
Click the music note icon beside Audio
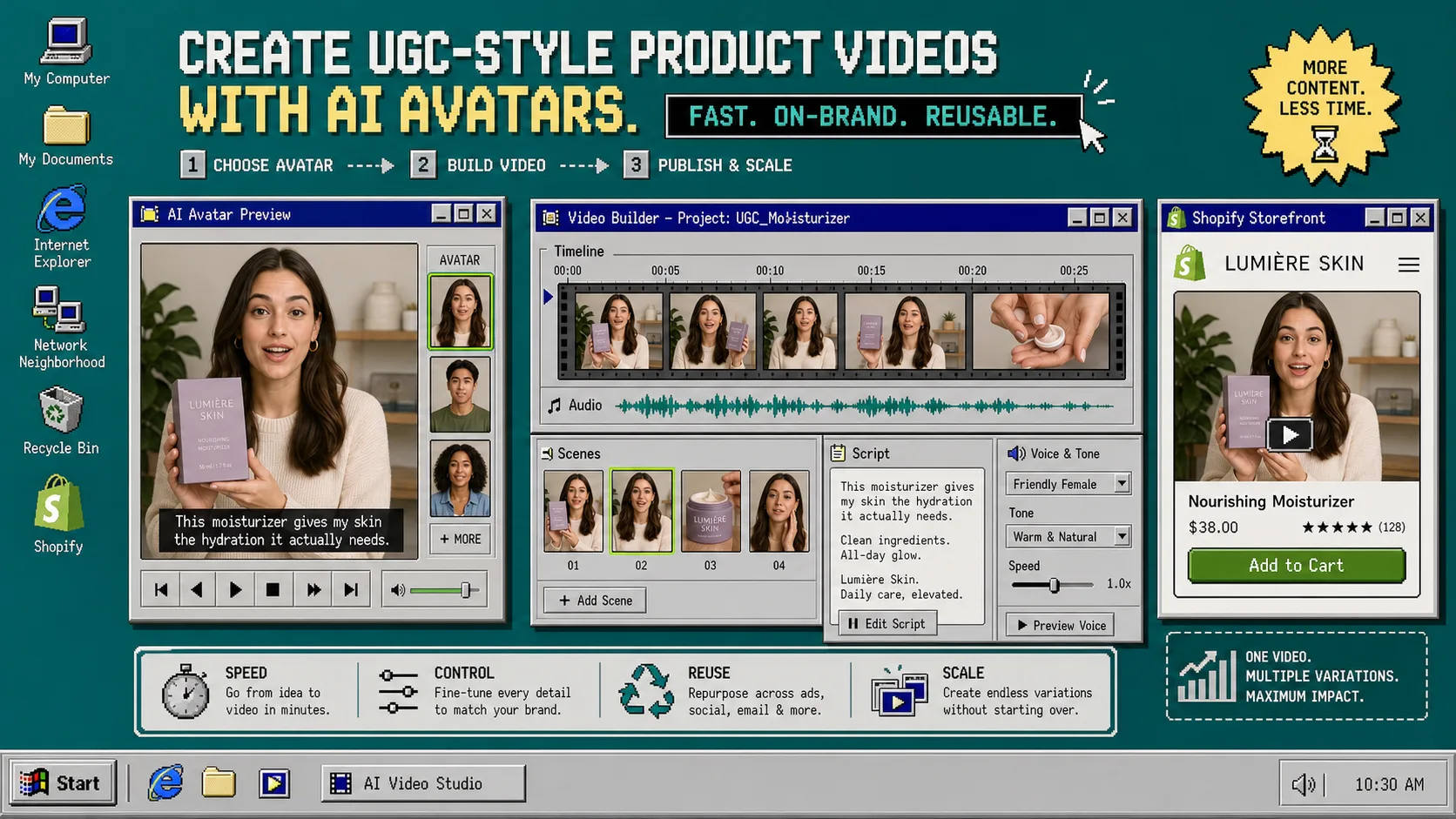pyautogui.click(x=554, y=406)
